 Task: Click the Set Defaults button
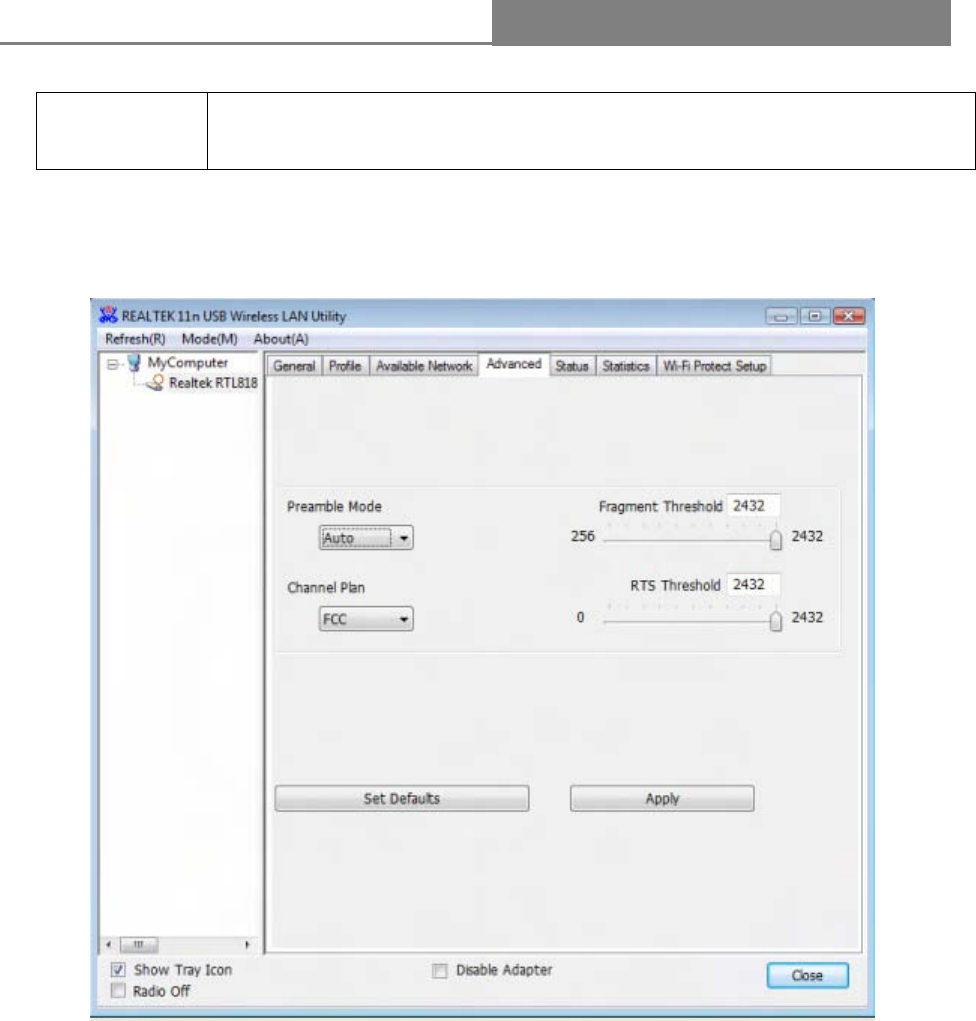tap(402, 798)
